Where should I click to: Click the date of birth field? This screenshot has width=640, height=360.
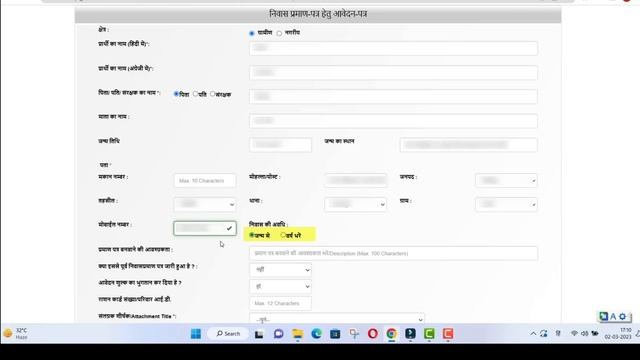280,145
